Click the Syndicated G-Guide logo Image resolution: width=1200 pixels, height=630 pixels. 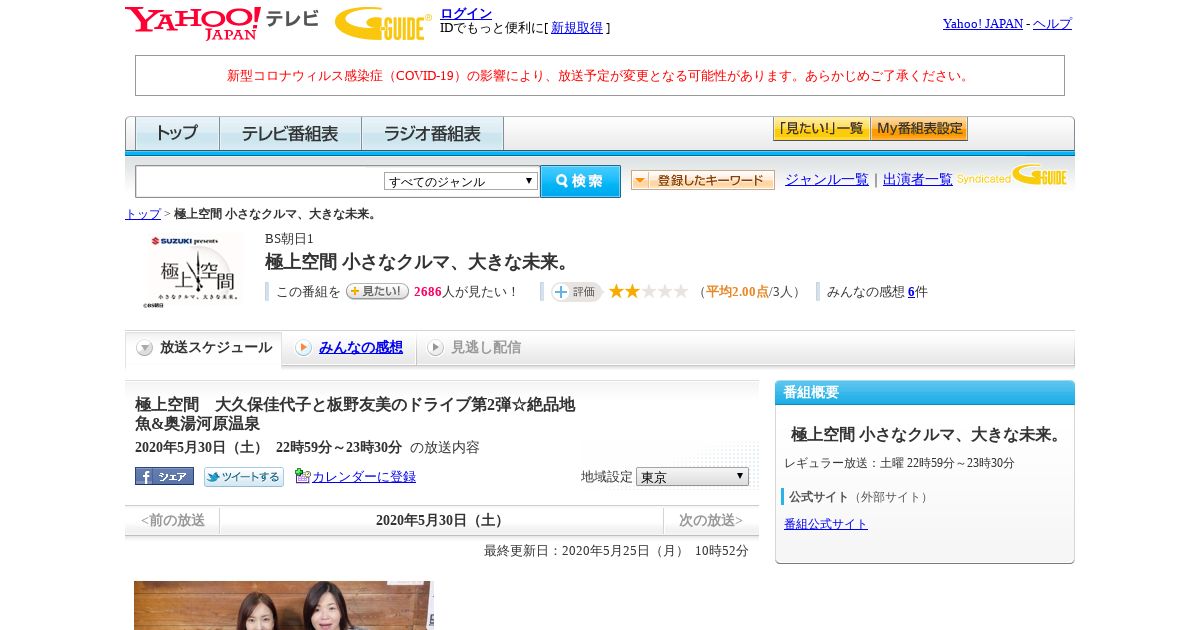click(1012, 176)
